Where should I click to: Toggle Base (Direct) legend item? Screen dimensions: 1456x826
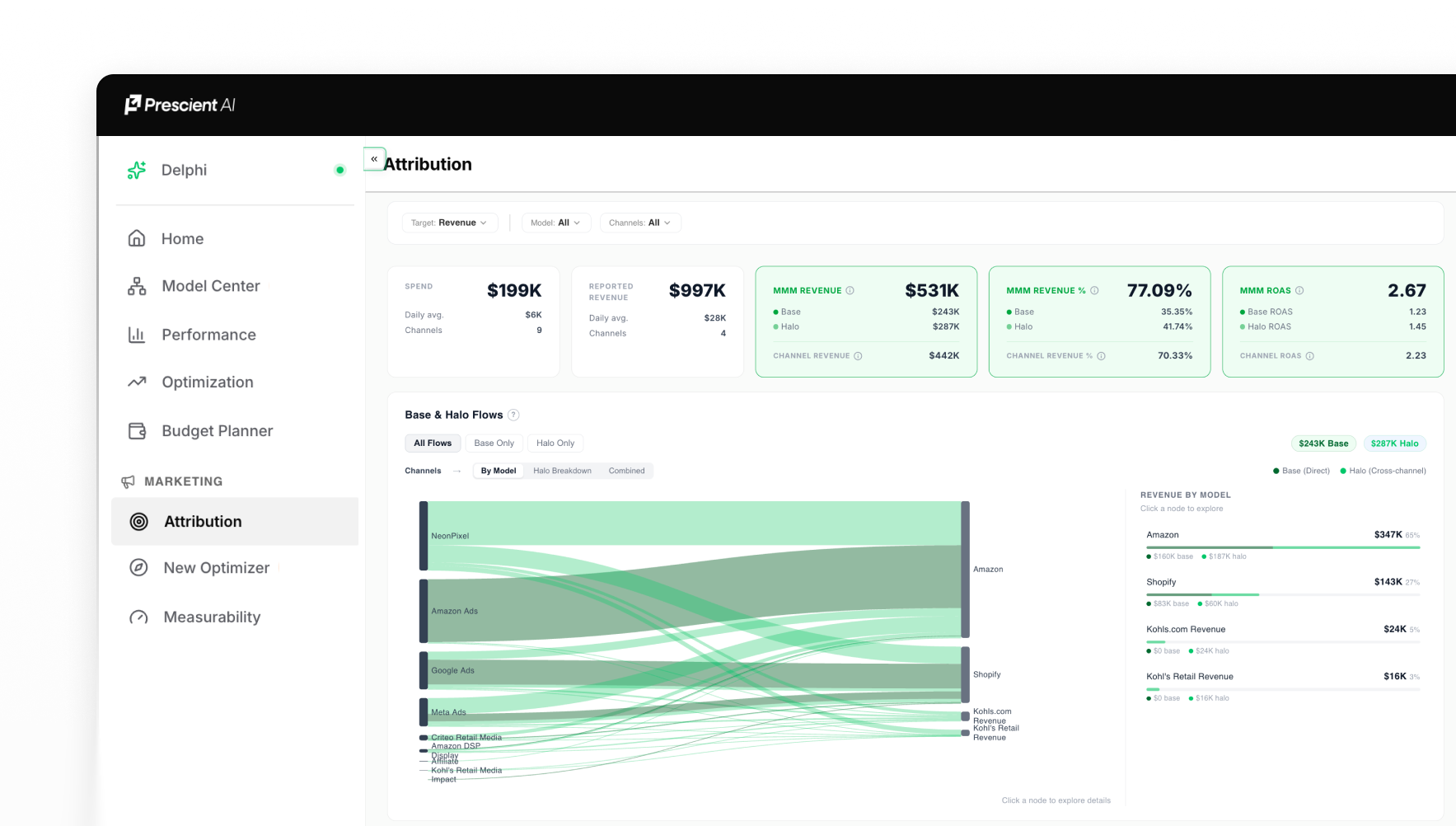click(1301, 471)
